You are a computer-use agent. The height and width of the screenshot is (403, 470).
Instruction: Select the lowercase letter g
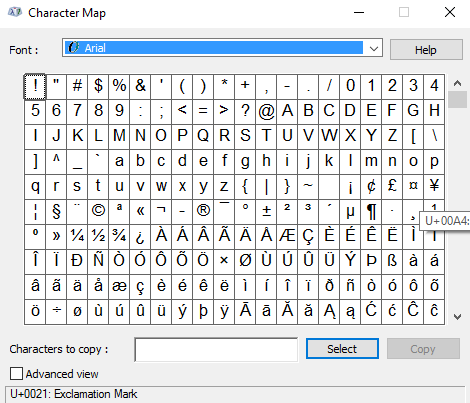tap(245, 162)
